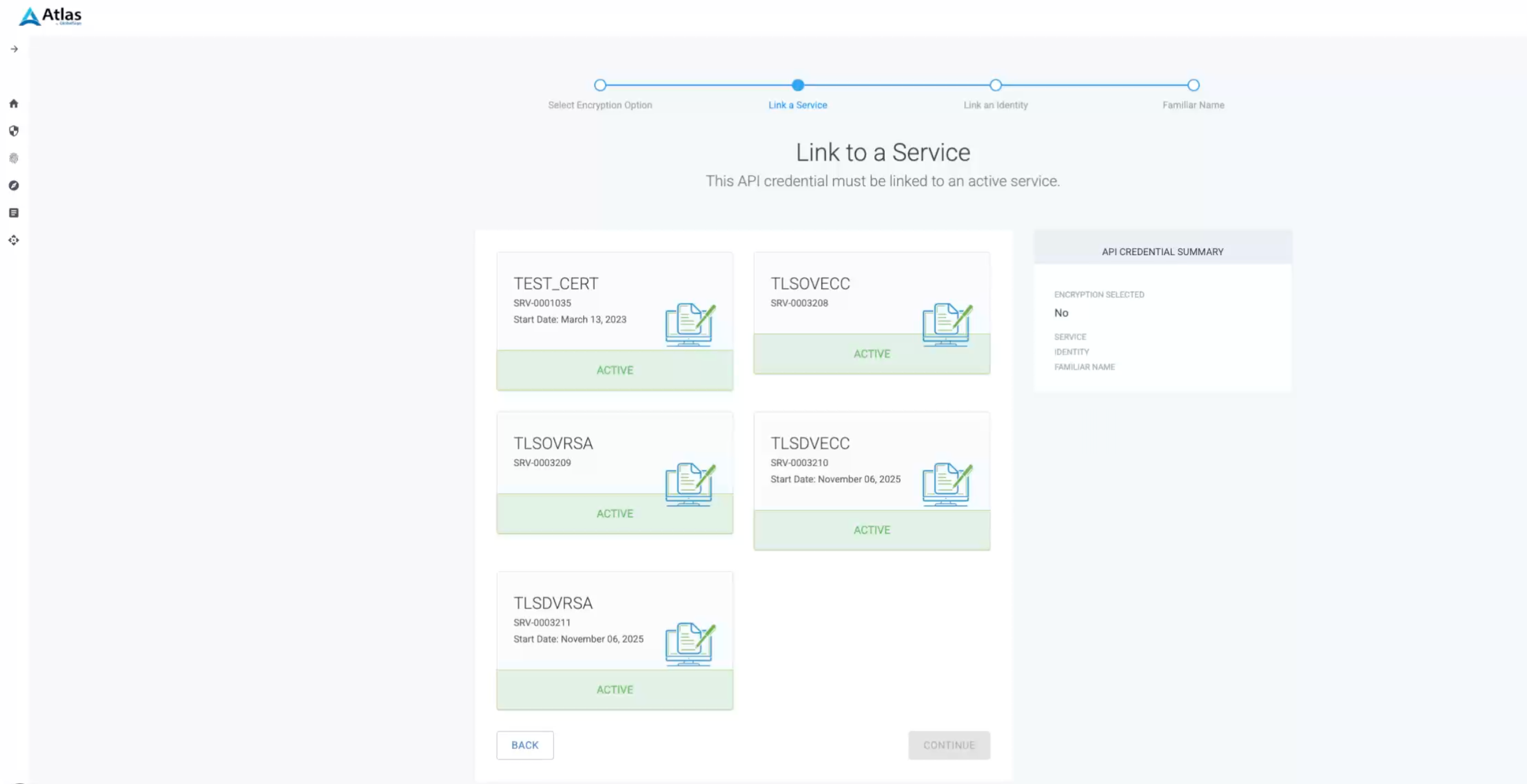The image size is (1527, 784).
Task: Click the API credential must be linked subtitle
Action: coord(882,181)
